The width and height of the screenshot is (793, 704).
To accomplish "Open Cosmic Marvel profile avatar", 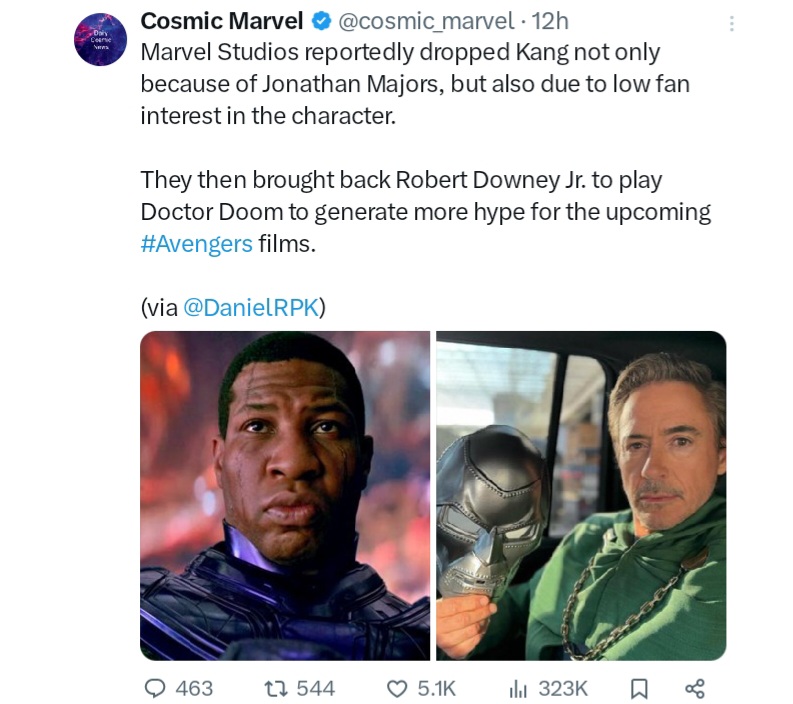I will (x=100, y=40).
